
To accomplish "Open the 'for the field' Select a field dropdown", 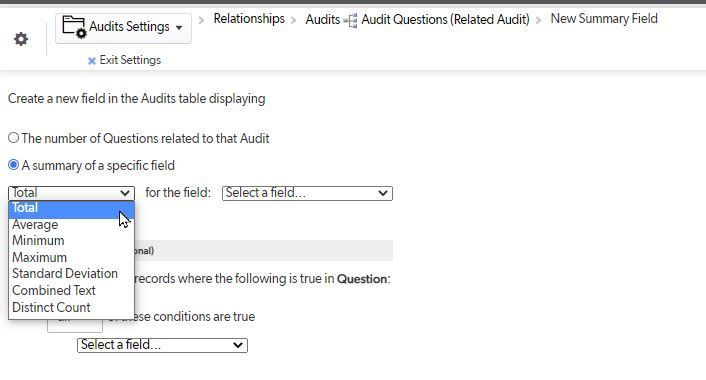I will click(x=307, y=193).
